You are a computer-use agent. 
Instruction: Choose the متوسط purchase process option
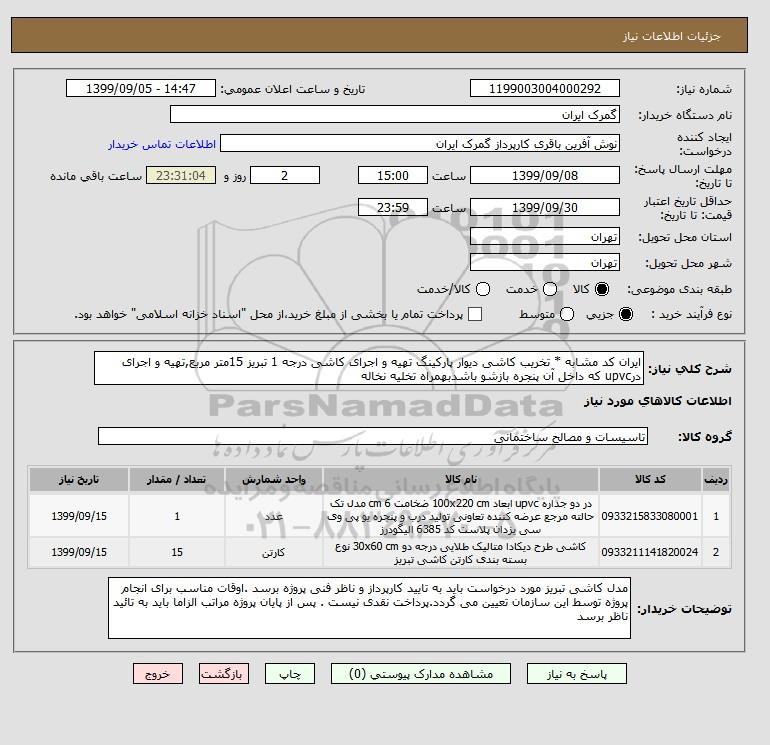pyautogui.click(x=567, y=314)
